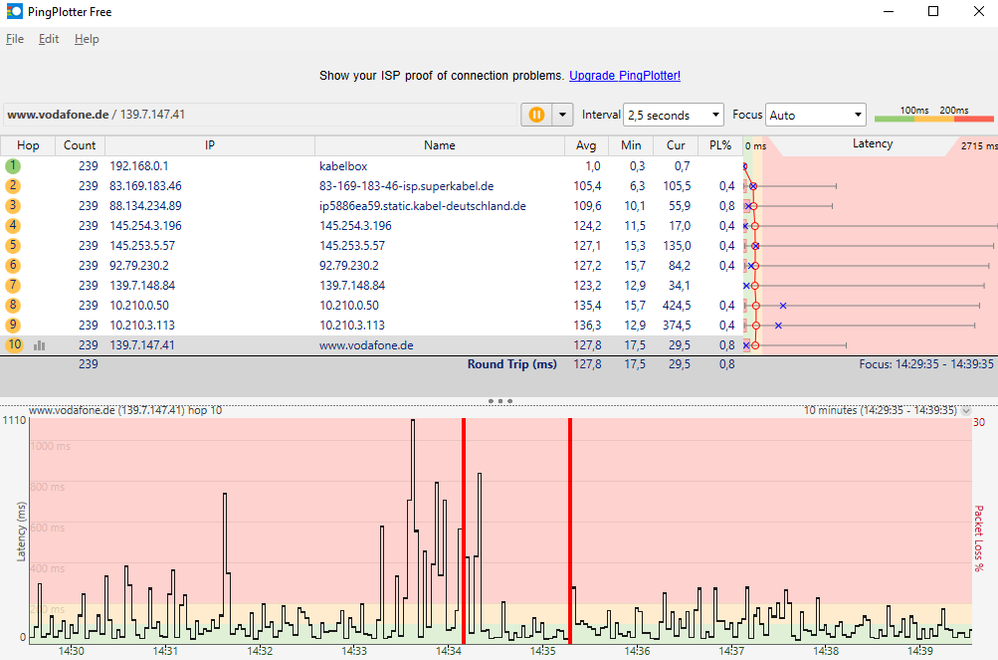Click the 14:33 time label on timeline axis
Image resolution: width=998 pixels, height=660 pixels.
(x=354, y=651)
